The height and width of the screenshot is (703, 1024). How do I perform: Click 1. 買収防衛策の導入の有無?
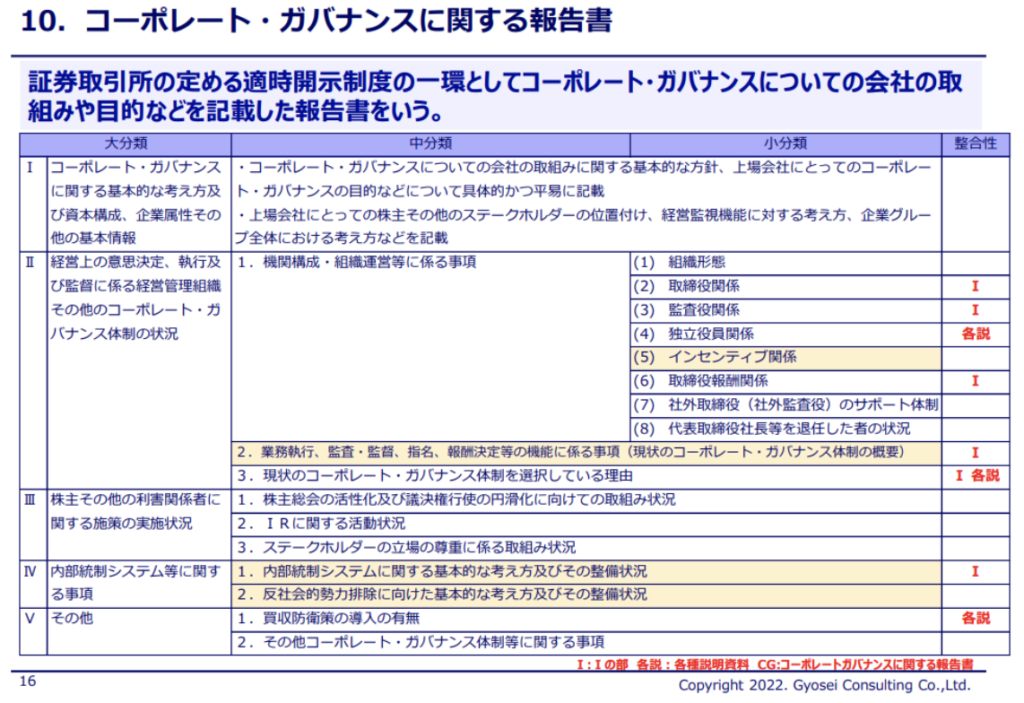pos(586,619)
